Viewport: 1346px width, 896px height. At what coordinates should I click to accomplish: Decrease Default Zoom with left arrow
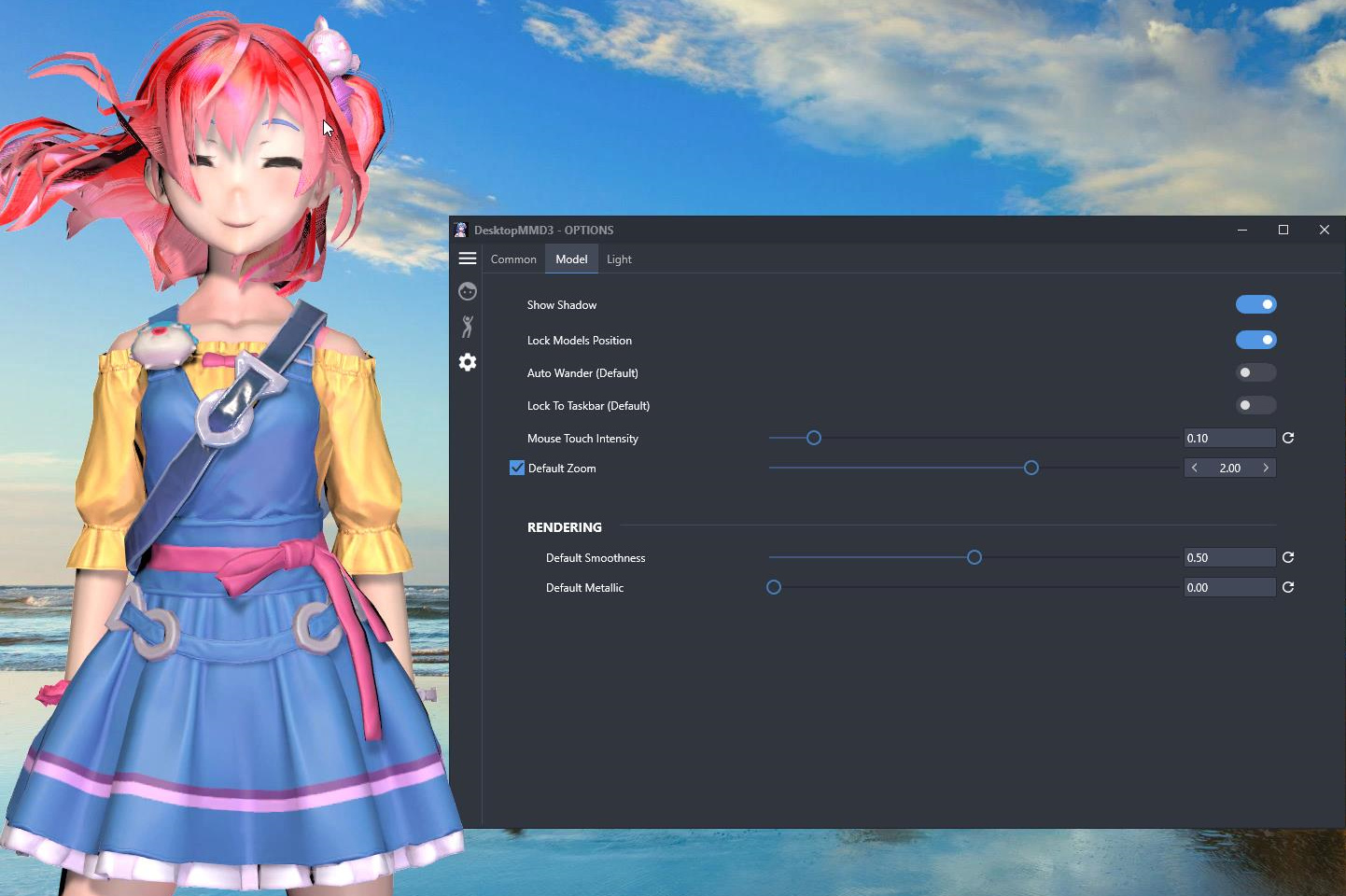click(x=1195, y=468)
